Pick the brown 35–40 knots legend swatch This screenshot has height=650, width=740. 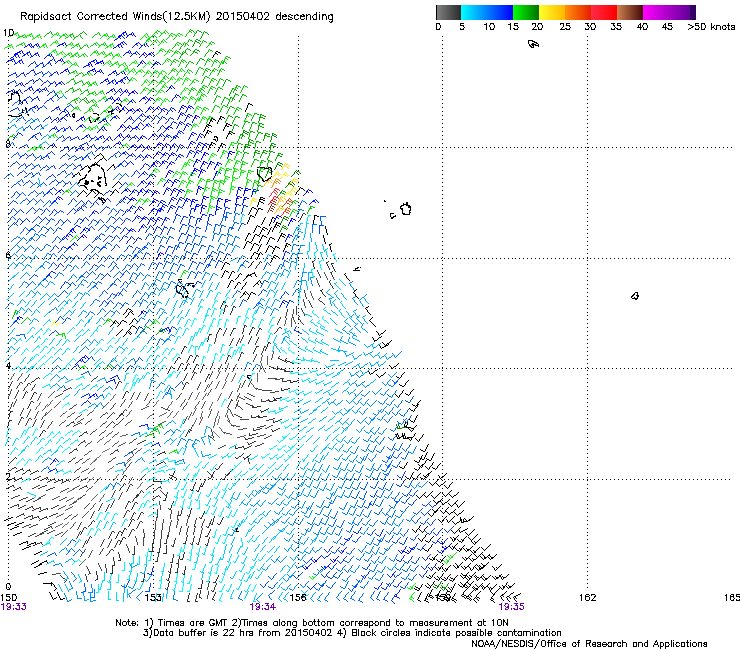(630, 12)
